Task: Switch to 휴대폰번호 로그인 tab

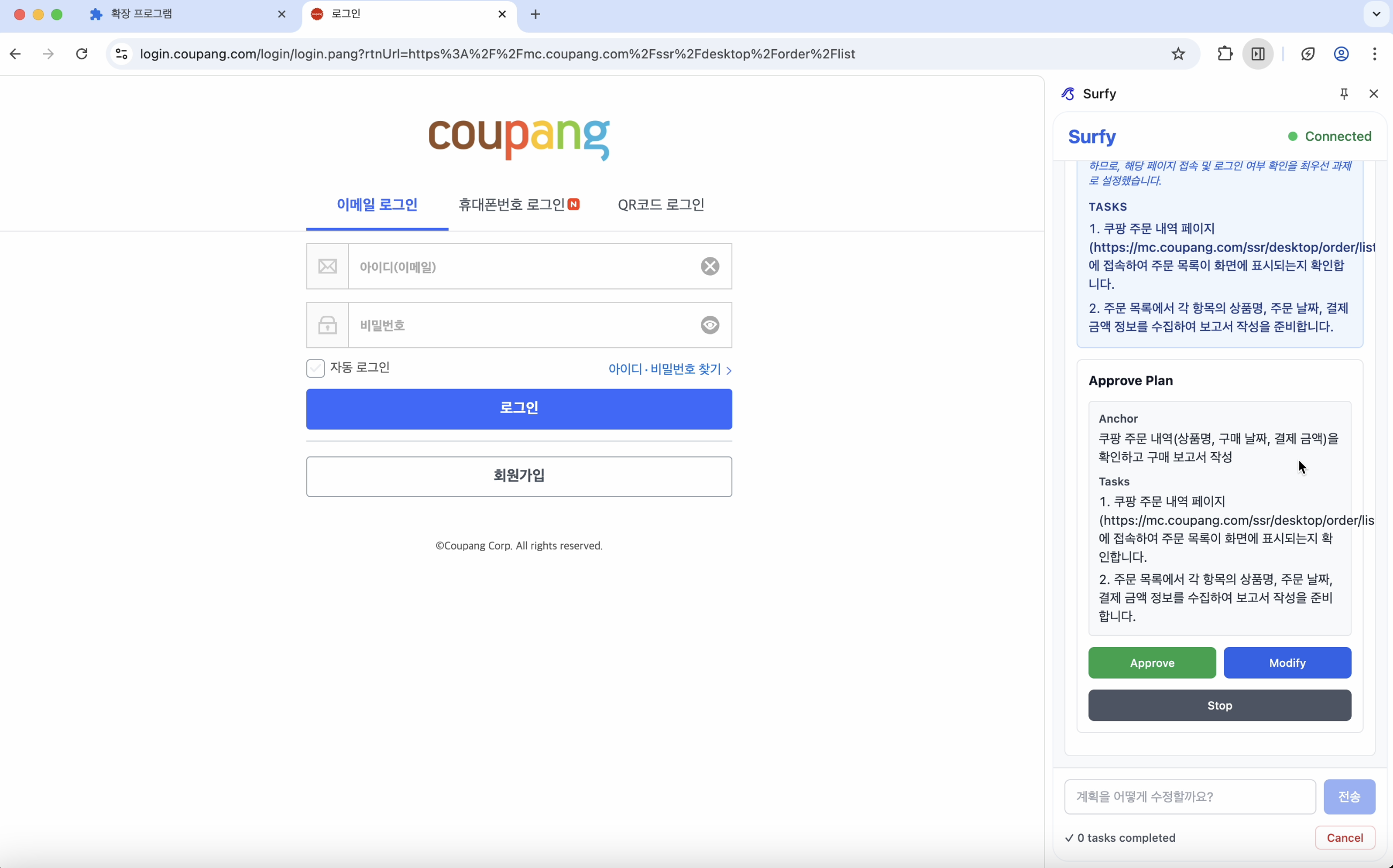Action: point(518,205)
